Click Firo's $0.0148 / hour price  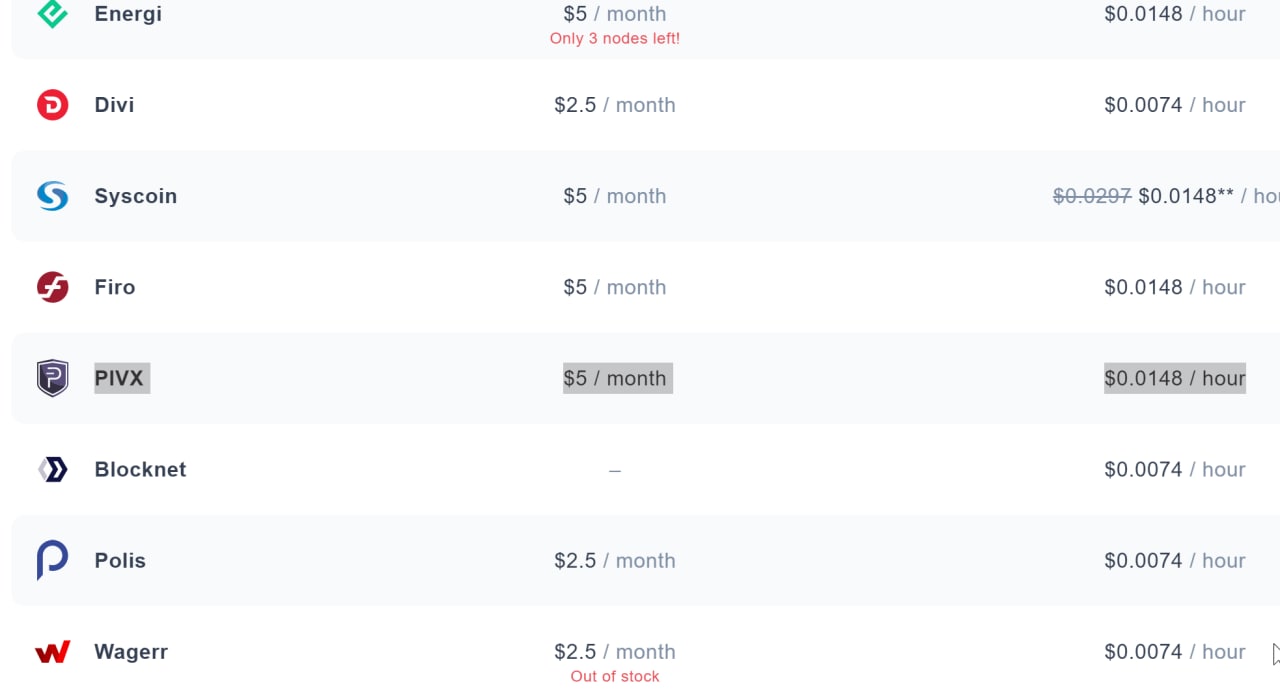[1175, 287]
